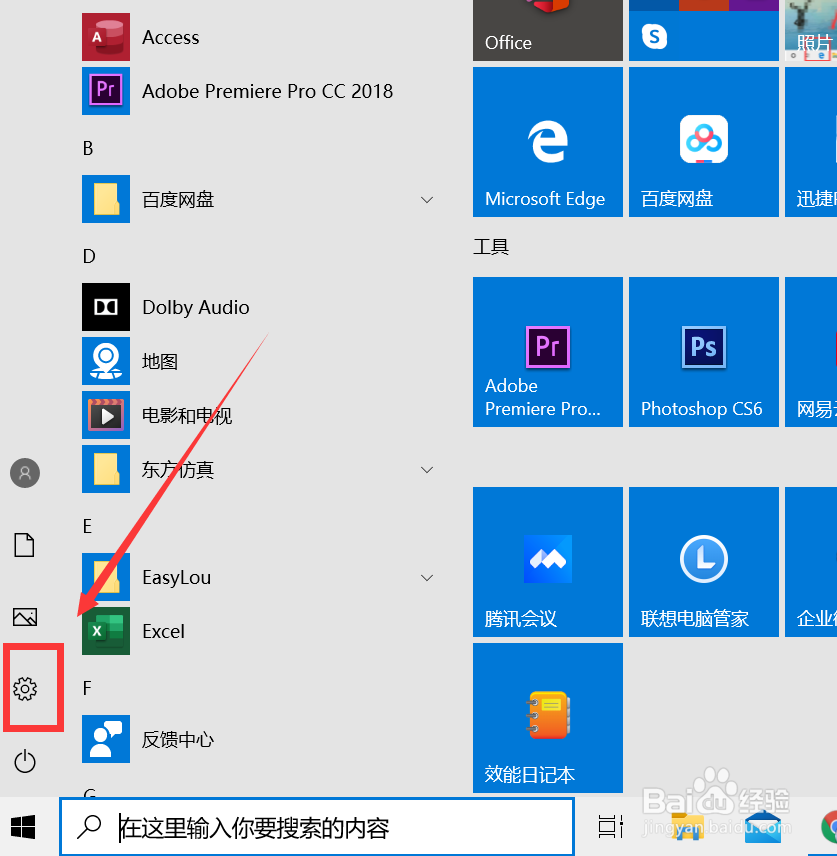The height and width of the screenshot is (856, 837).
Task: Open Documents from Start sidebar
Action: click(x=25, y=545)
